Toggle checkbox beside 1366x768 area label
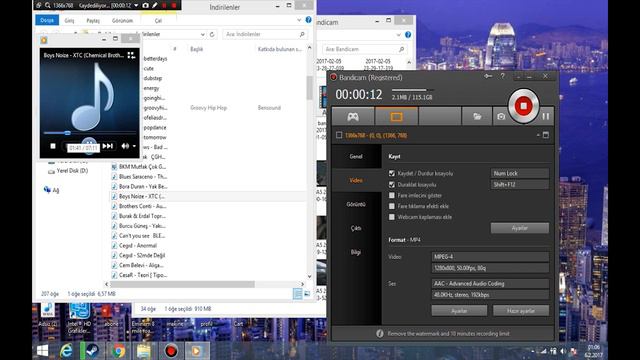640x360 pixels. [x=339, y=135]
